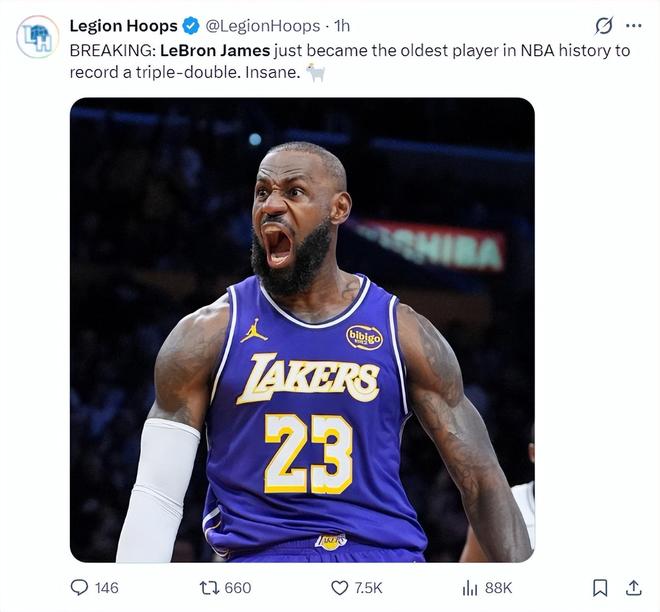660x612 pixels.
Task: Click the blue verified badge
Action: coord(190,26)
